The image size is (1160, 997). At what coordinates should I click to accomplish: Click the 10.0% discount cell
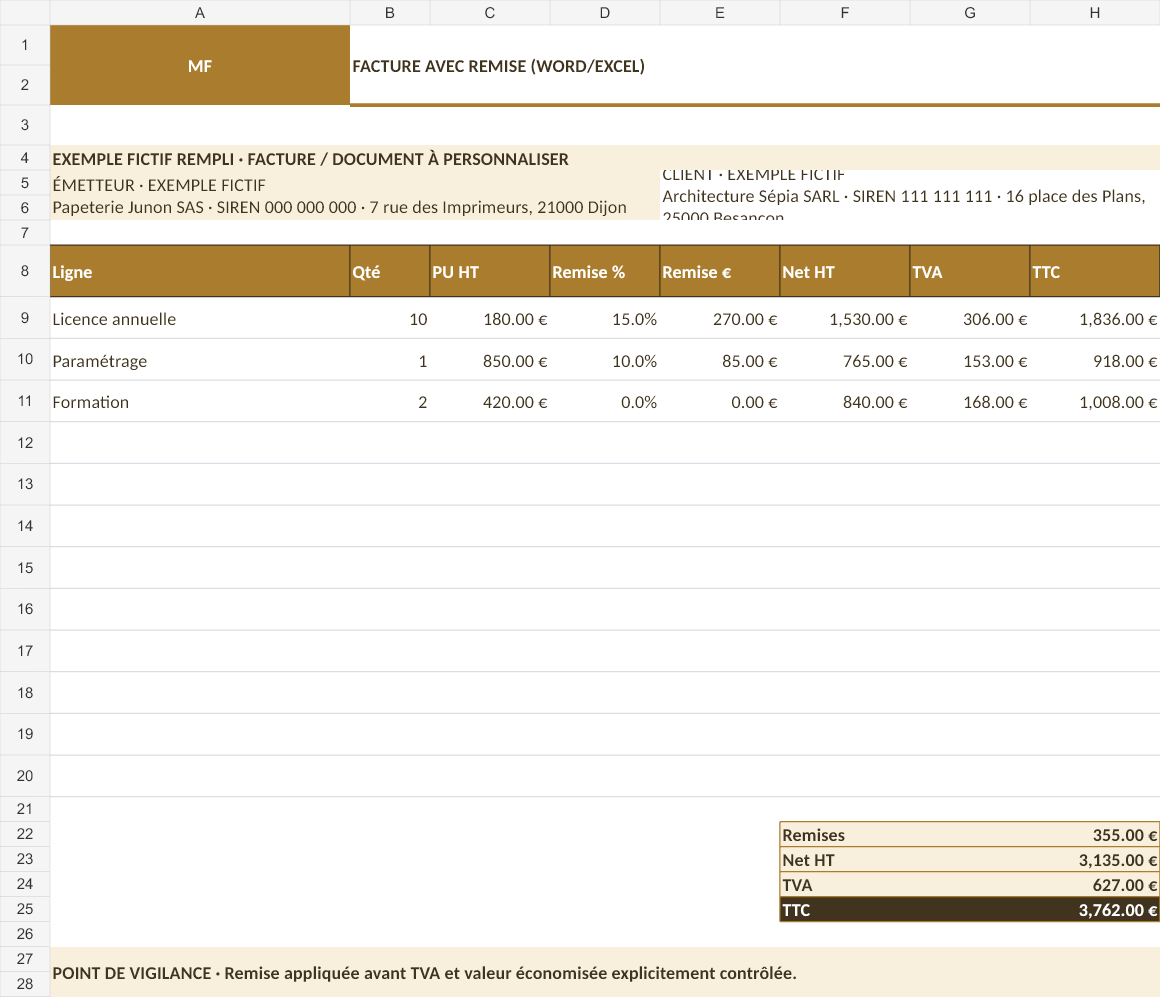[604, 360]
